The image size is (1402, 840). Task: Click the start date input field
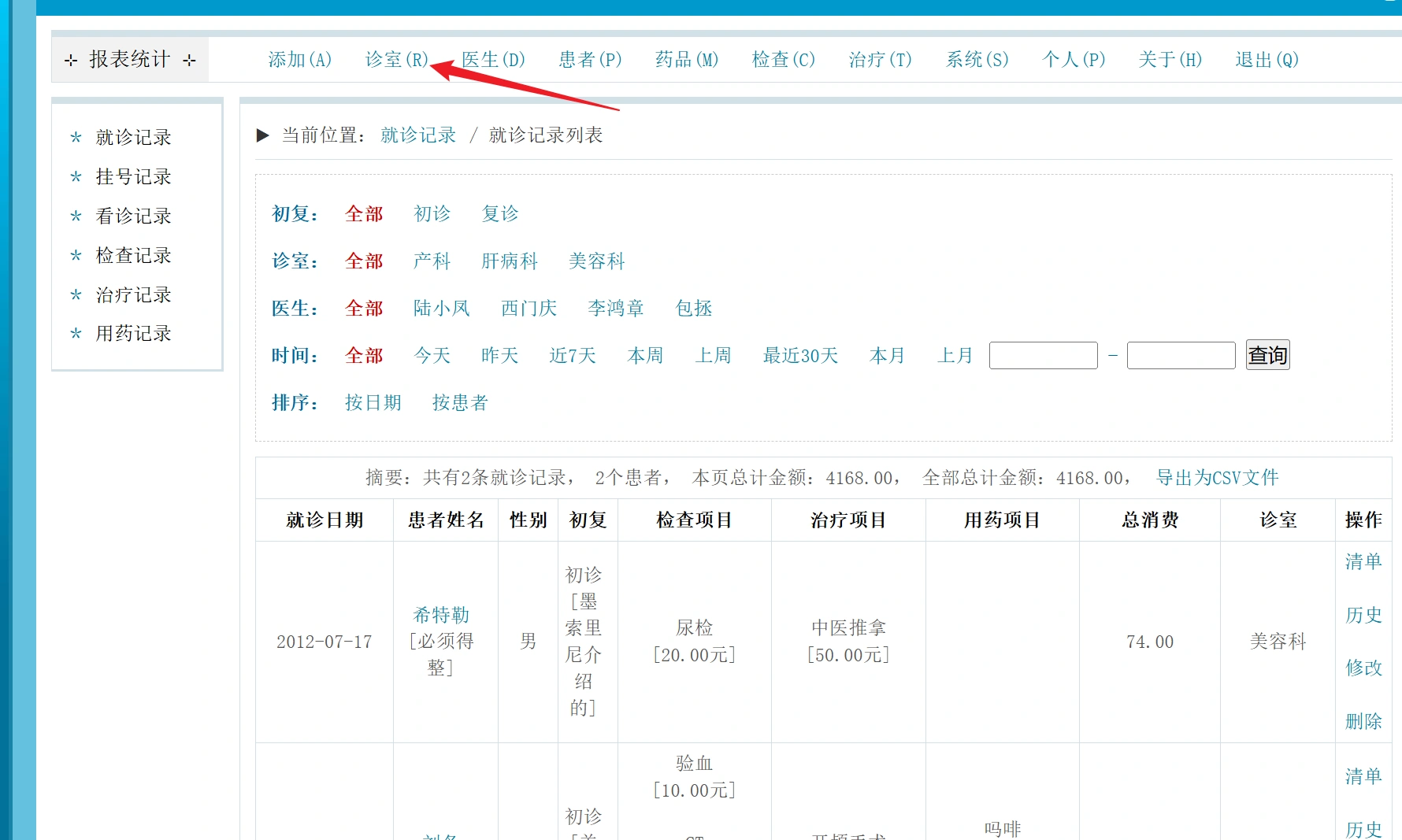(x=1043, y=356)
